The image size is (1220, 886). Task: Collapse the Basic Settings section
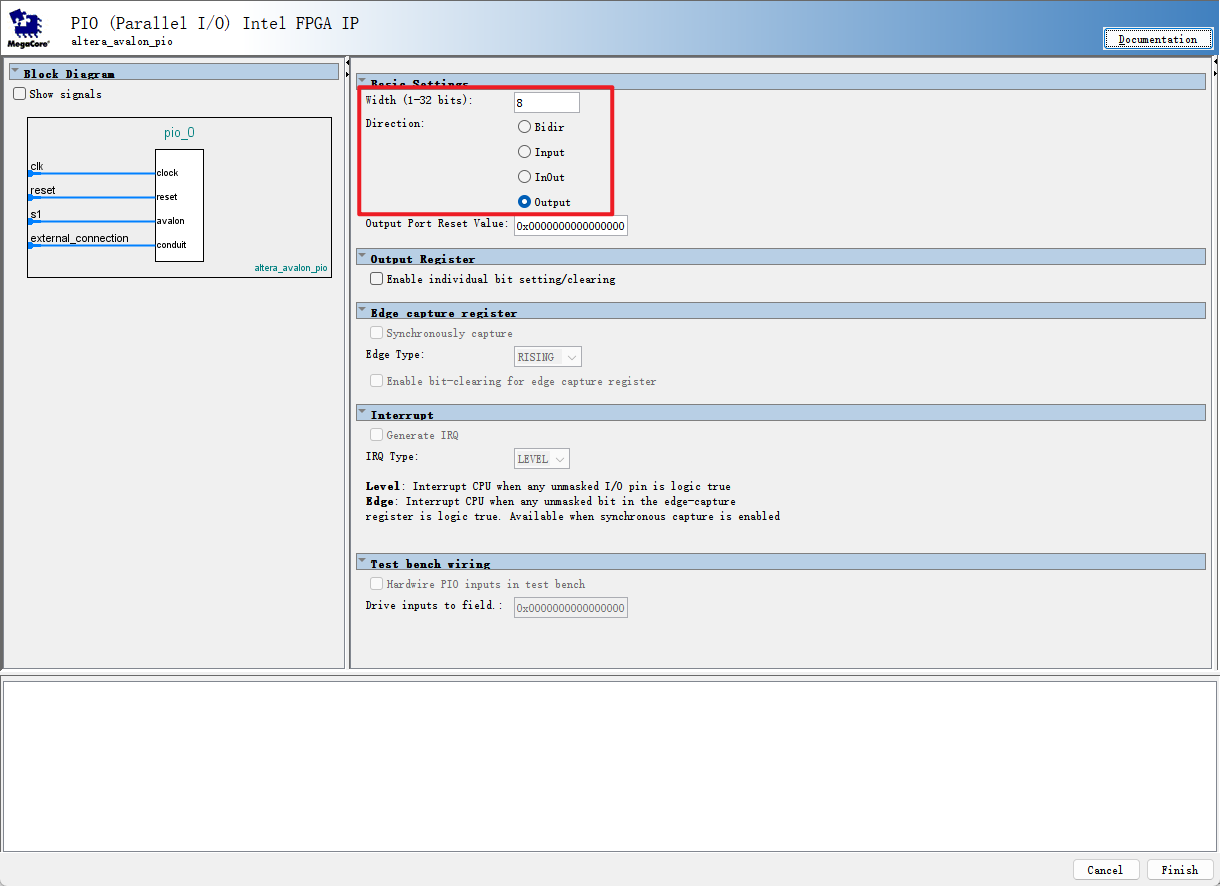tap(362, 81)
